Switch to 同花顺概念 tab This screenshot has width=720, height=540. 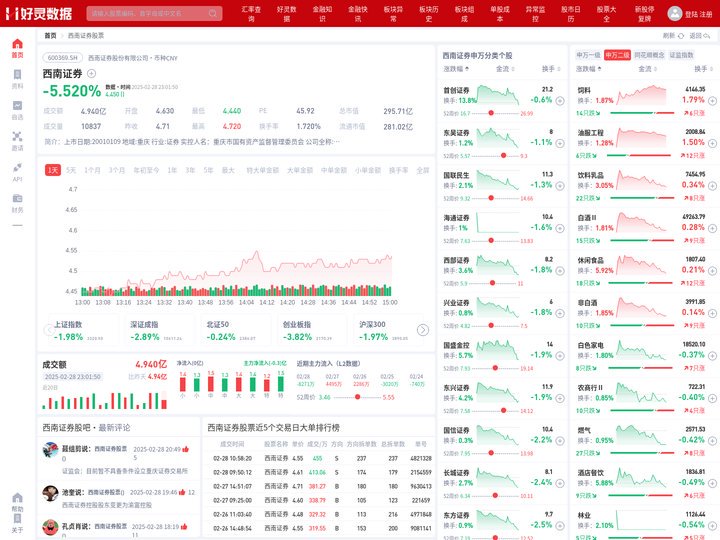(x=649, y=55)
